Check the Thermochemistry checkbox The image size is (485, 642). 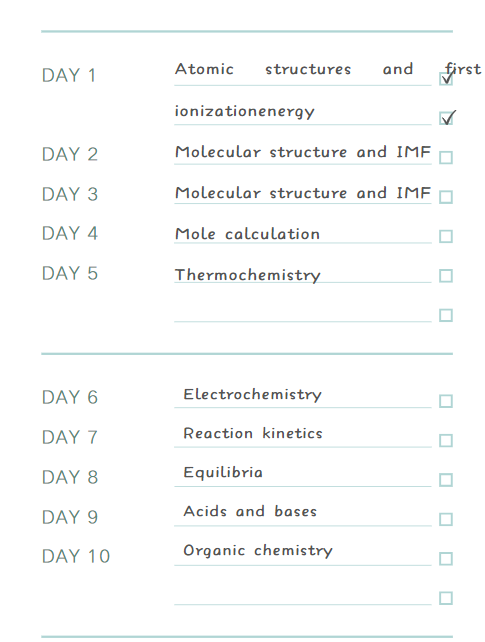coord(446,276)
